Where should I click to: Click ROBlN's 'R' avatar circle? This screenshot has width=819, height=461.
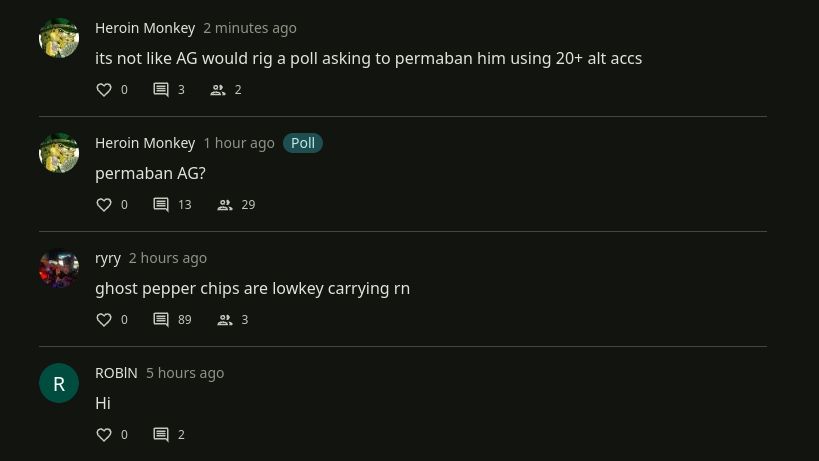[x=59, y=383]
